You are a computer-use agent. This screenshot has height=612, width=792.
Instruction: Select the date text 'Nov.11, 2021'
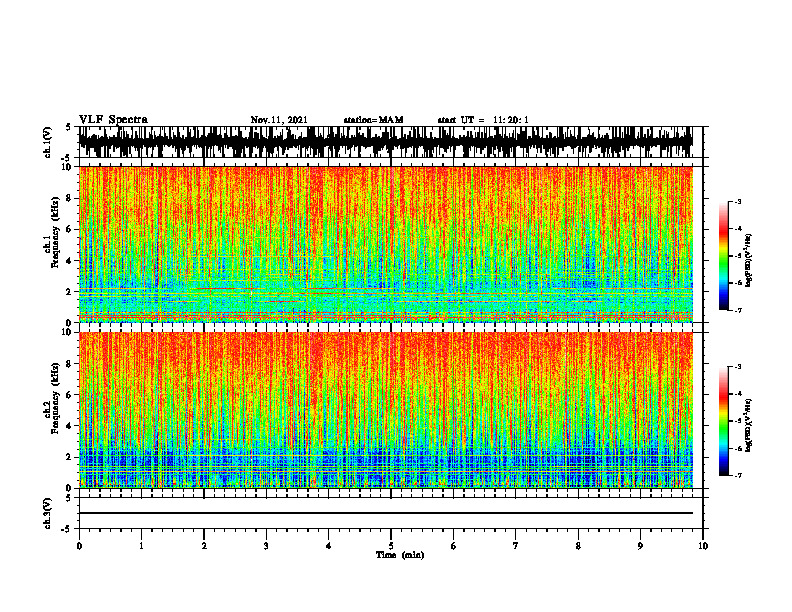point(279,120)
